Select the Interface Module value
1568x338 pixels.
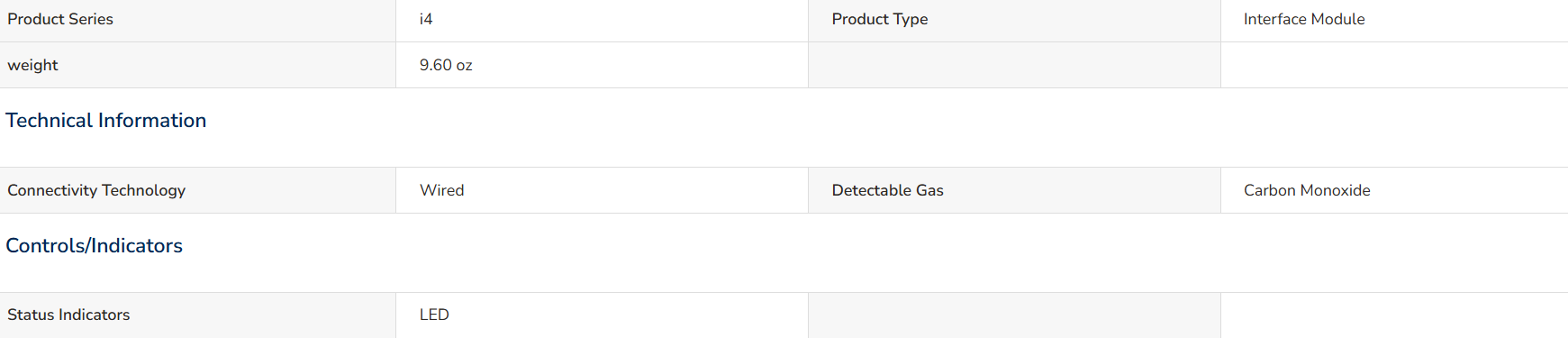point(1303,19)
